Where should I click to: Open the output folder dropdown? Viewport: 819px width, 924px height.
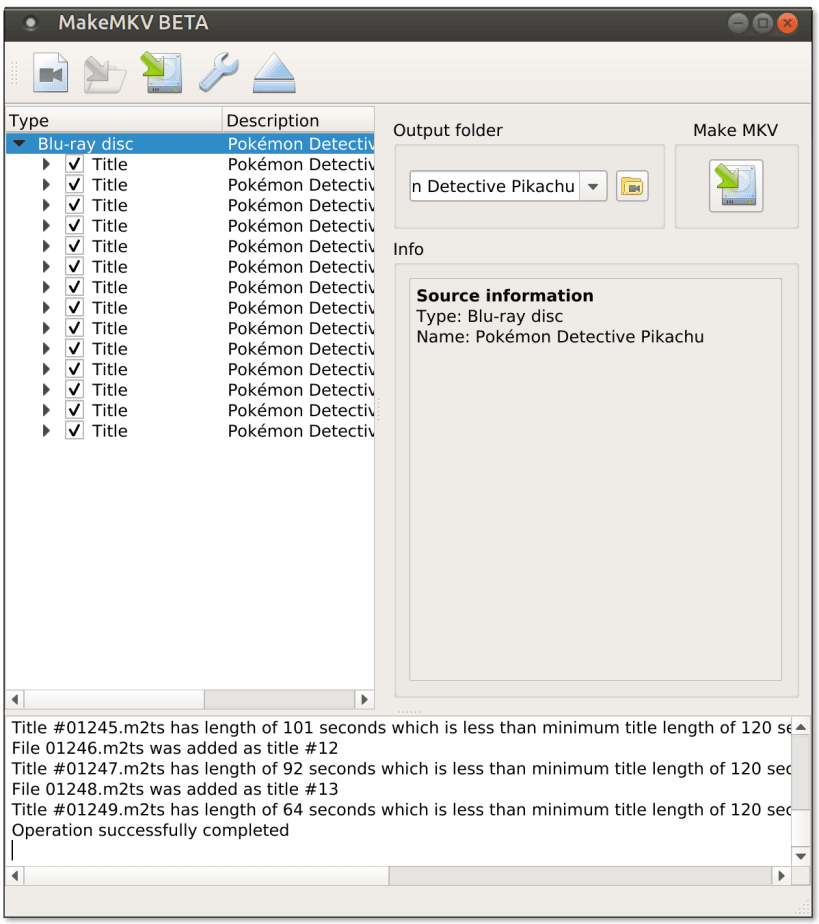pos(593,186)
